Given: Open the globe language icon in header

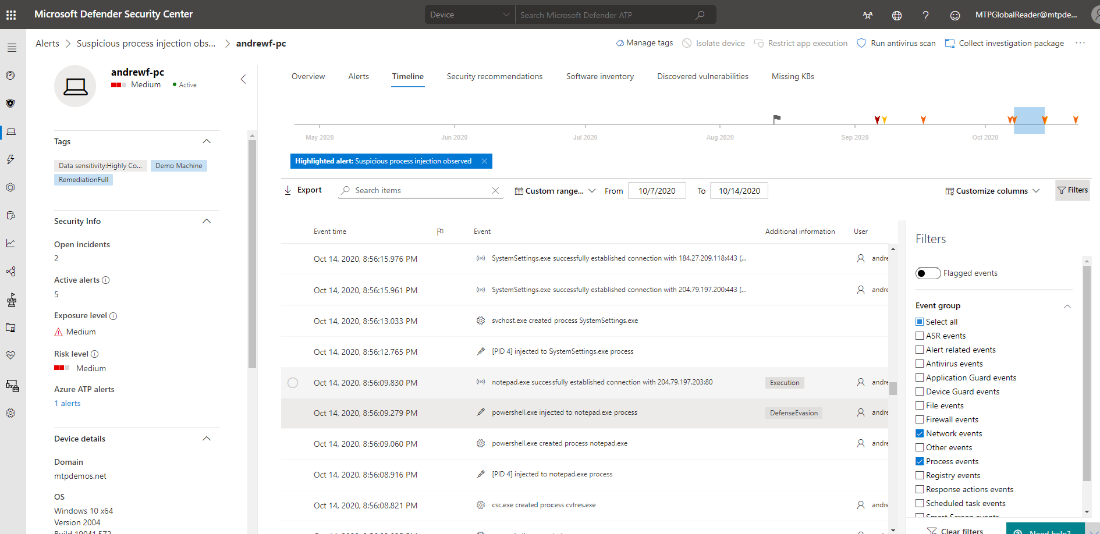Looking at the screenshot, I should [x=897, y=15].
